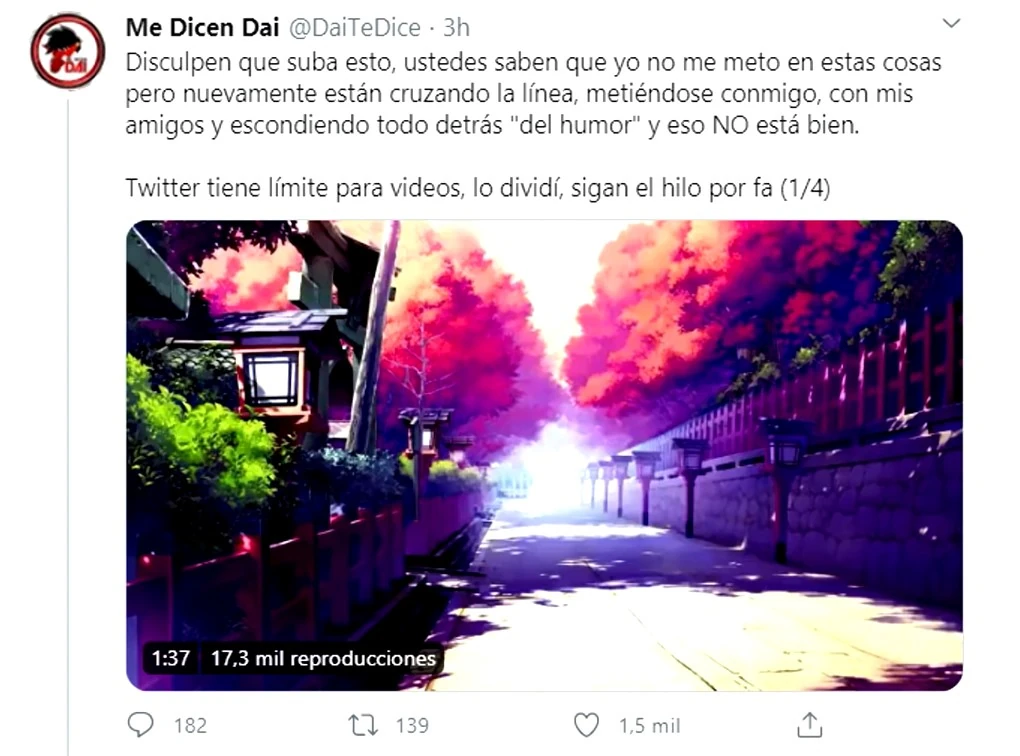
Task: Open the Me Dicen Dai display name
Action: tap(202, 27)
